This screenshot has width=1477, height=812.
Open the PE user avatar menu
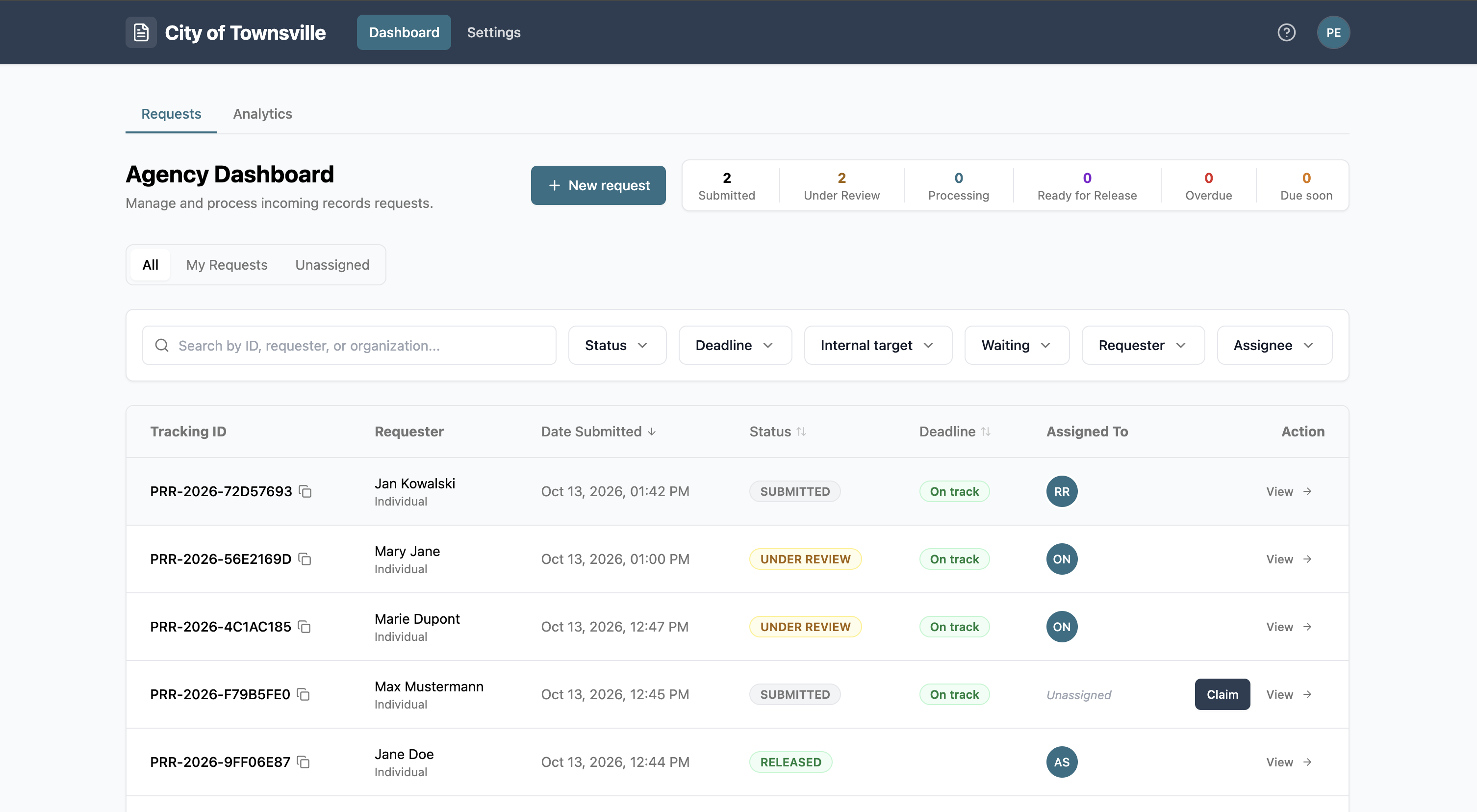pyautogui.click(x=1333, y=32)
